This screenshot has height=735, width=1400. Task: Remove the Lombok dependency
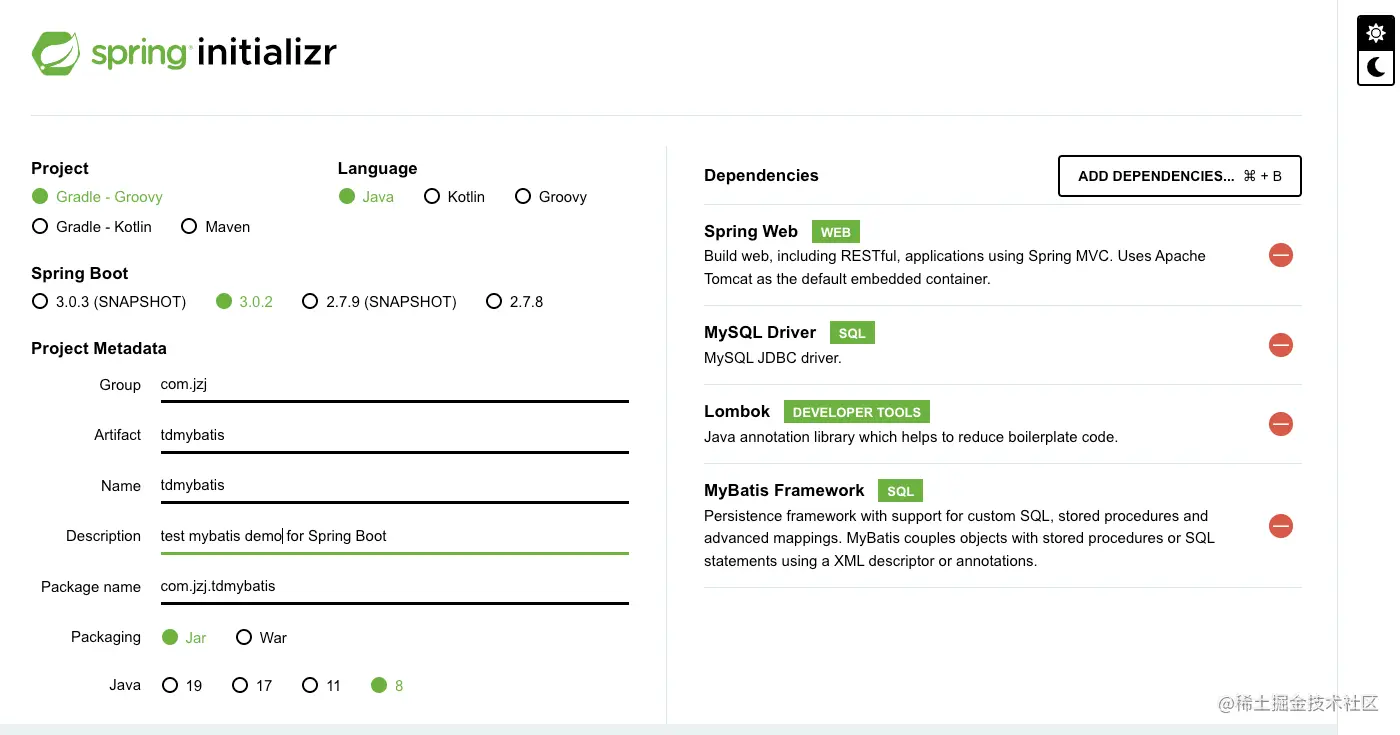point(1280,424)
